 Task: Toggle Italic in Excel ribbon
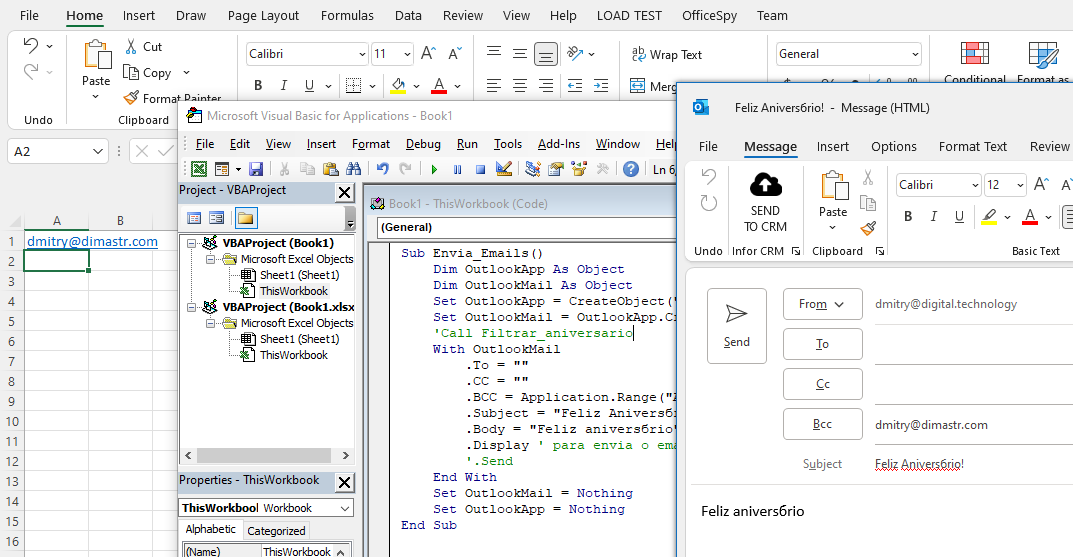coord(283,86)
